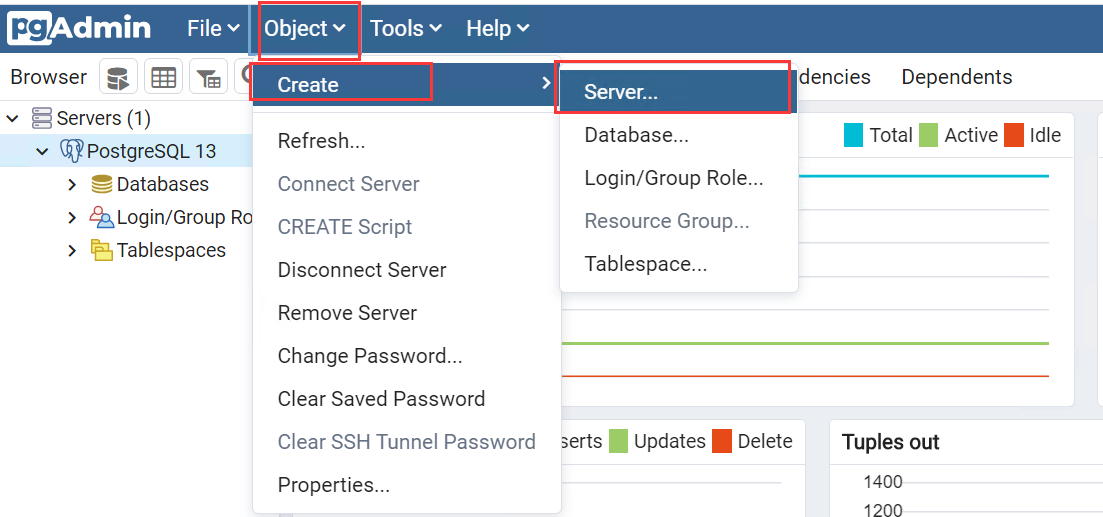Select Server... from Create submenu

(x=621, y=92)
